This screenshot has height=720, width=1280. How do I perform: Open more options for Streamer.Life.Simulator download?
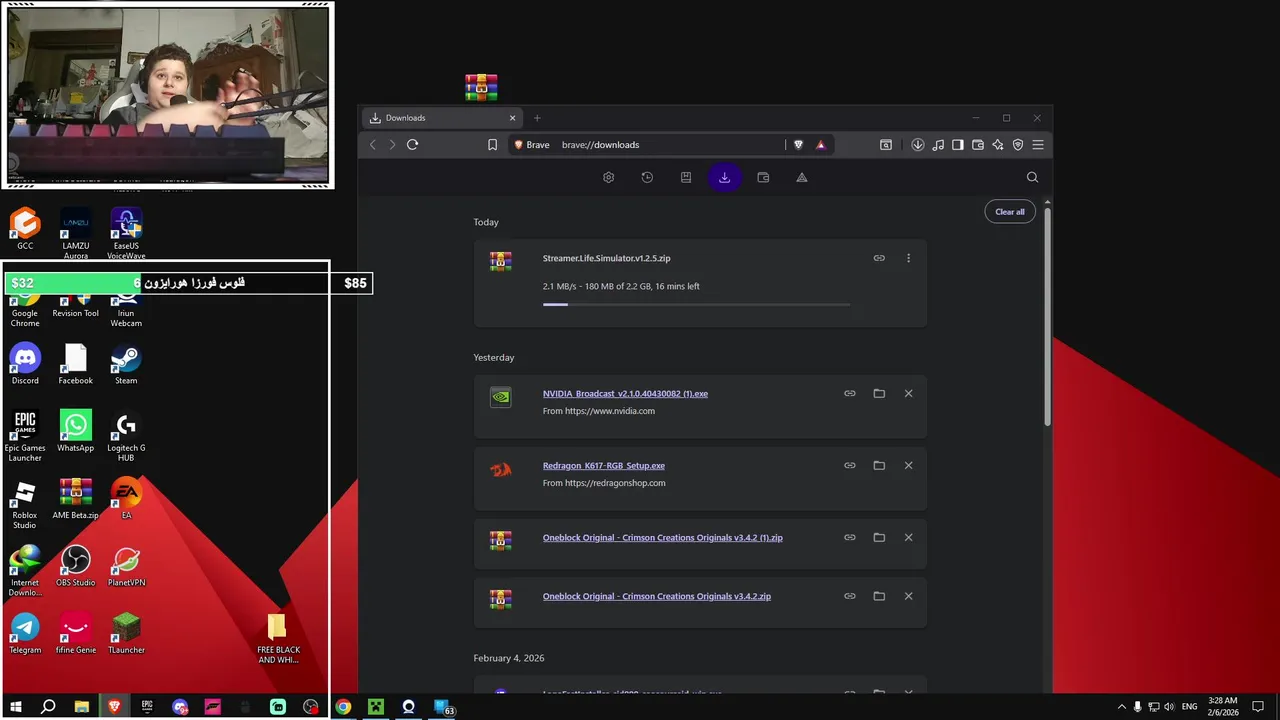pyautogui.click(x=908, y=258)
